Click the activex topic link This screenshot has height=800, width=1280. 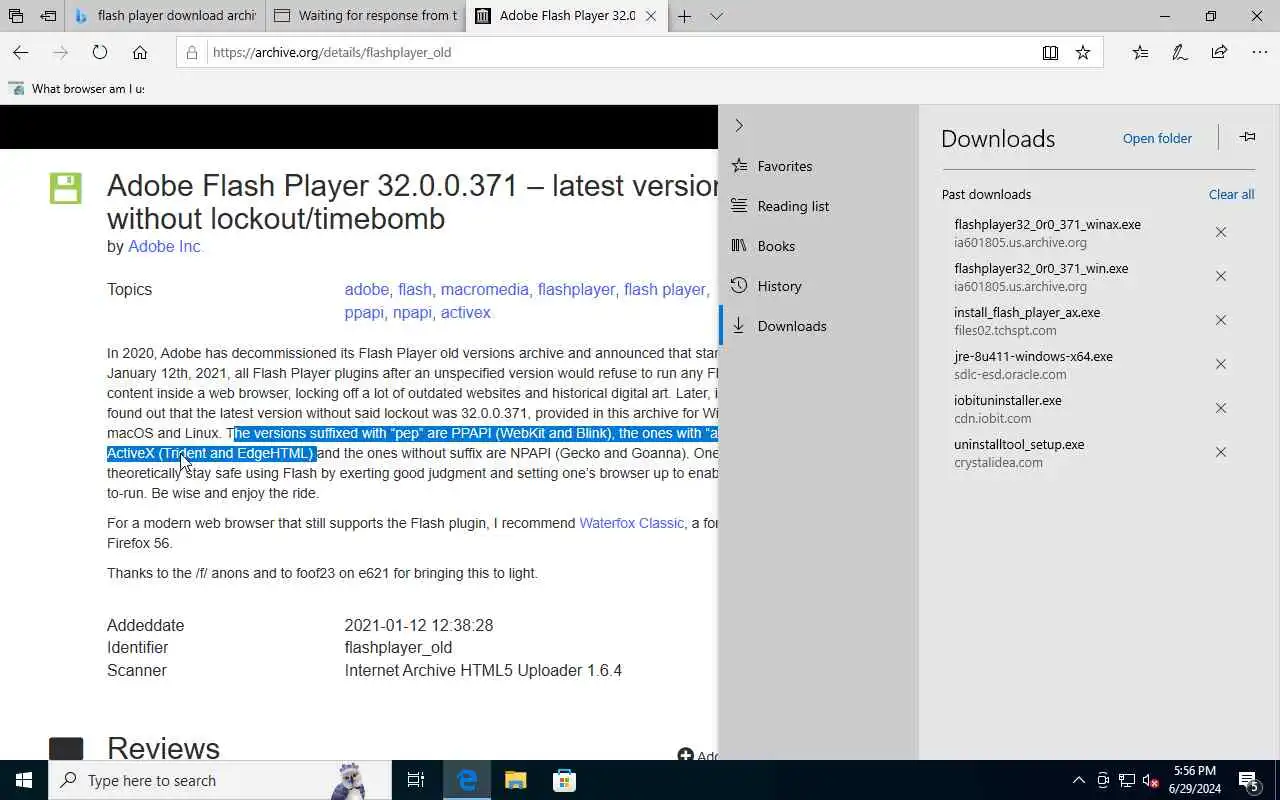pyautogui.click(x=466, y=312)
